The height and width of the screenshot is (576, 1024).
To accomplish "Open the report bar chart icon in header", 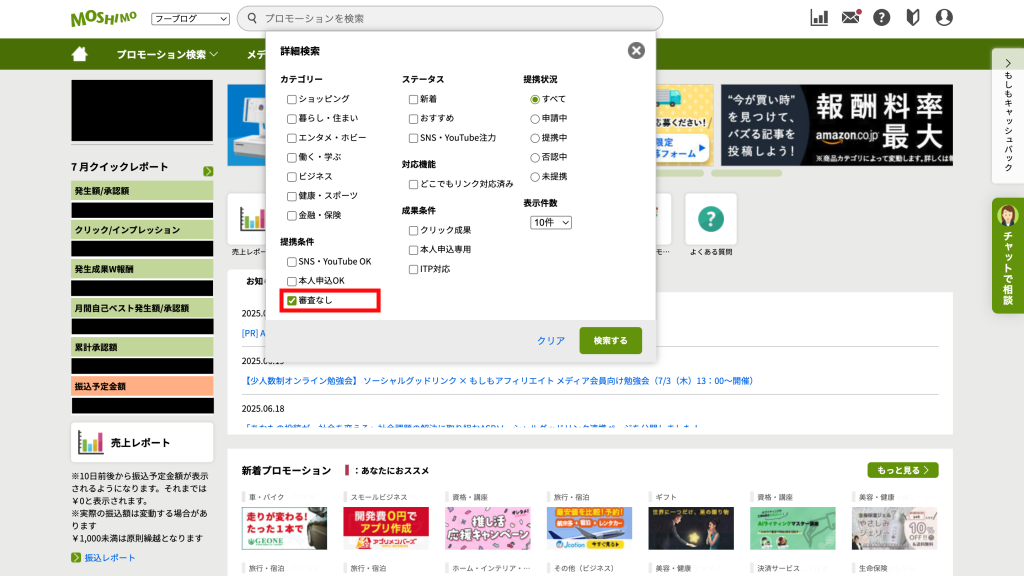I will pyautogui.click(x=819, y=18).
